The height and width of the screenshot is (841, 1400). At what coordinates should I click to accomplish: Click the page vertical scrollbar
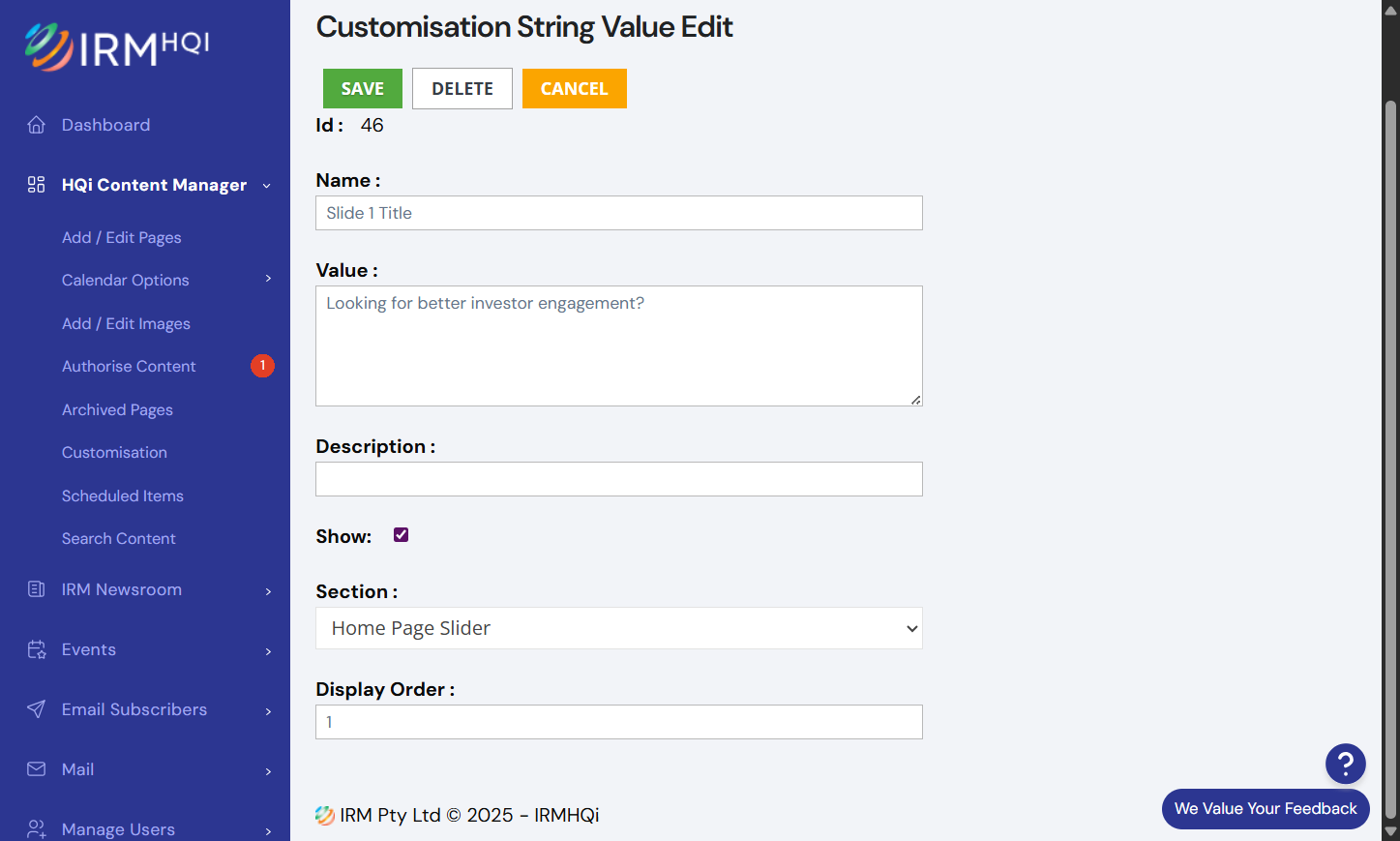[1391, 460]
